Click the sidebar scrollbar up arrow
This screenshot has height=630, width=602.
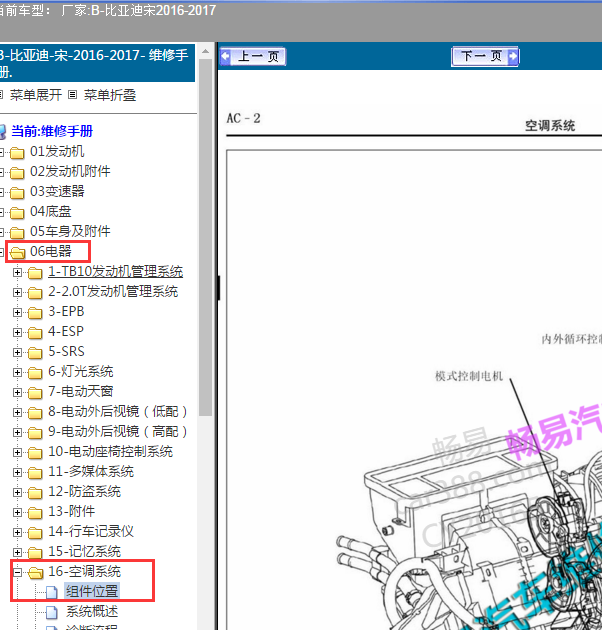(205, 51)
